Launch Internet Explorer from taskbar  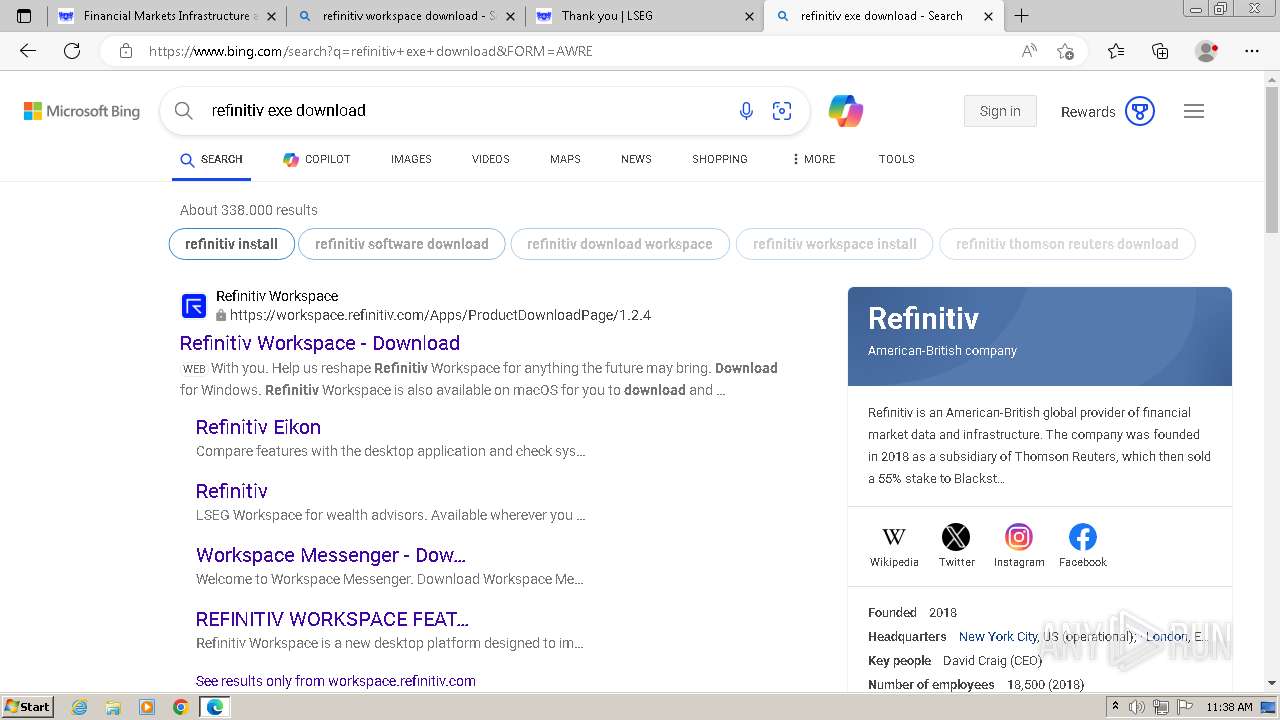point(80,707)
